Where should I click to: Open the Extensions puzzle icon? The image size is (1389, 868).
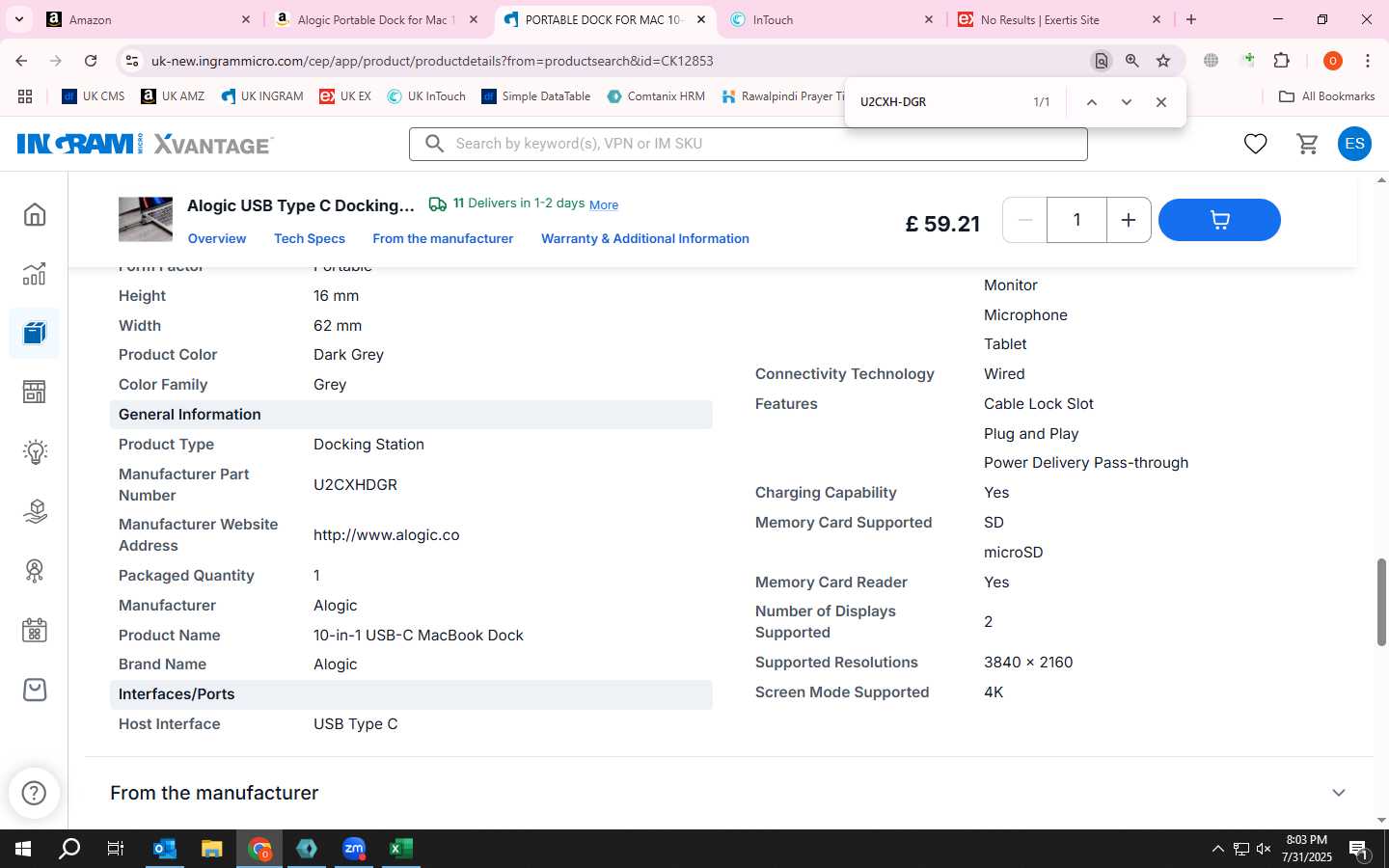[1281, 61]
